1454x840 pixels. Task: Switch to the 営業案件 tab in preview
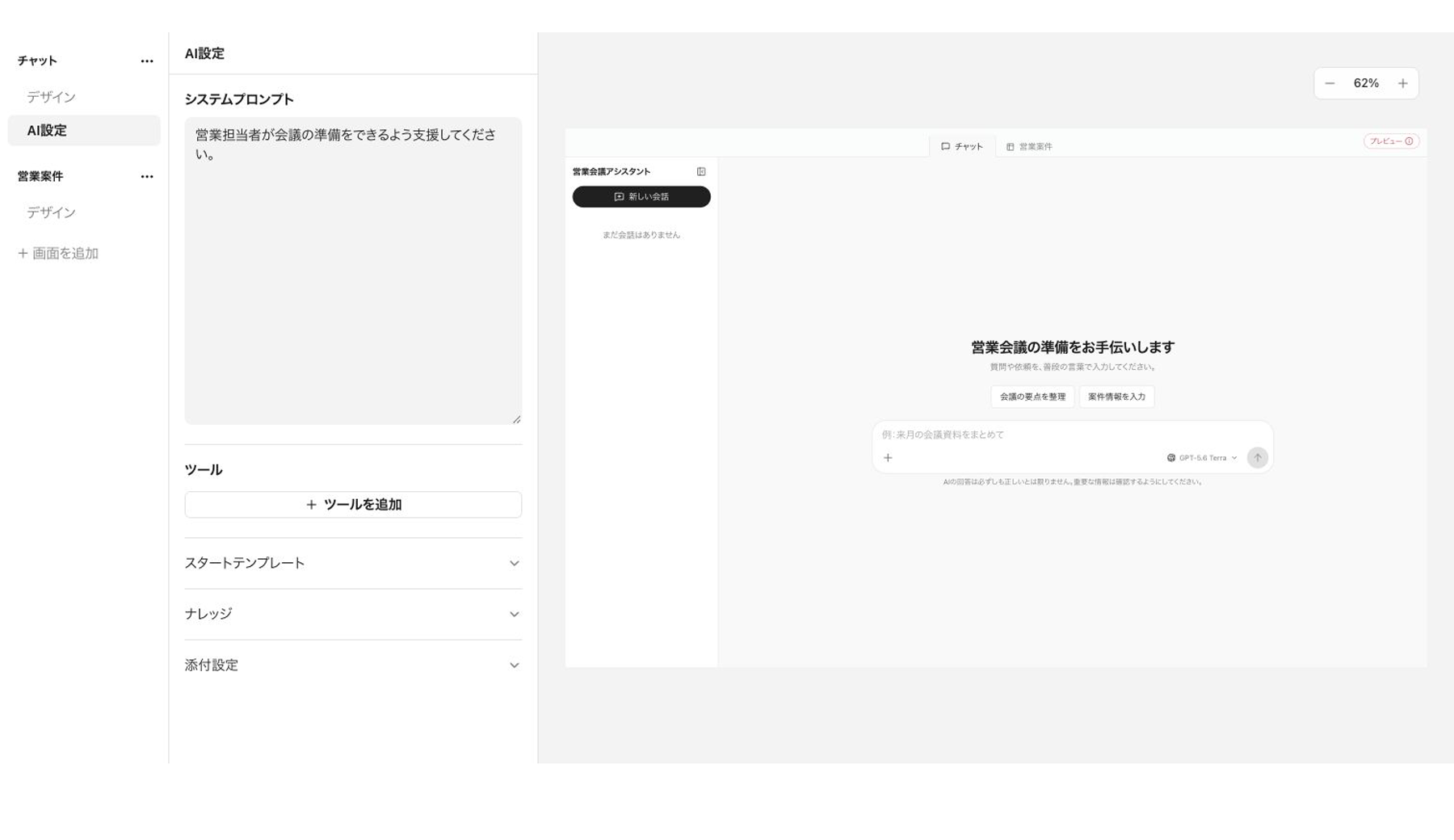[1029, 147]
